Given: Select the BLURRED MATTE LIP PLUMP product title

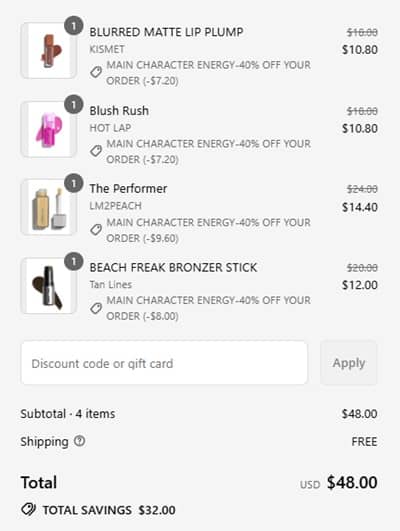Looking at the screenshot, I should (x=166, y=32).
